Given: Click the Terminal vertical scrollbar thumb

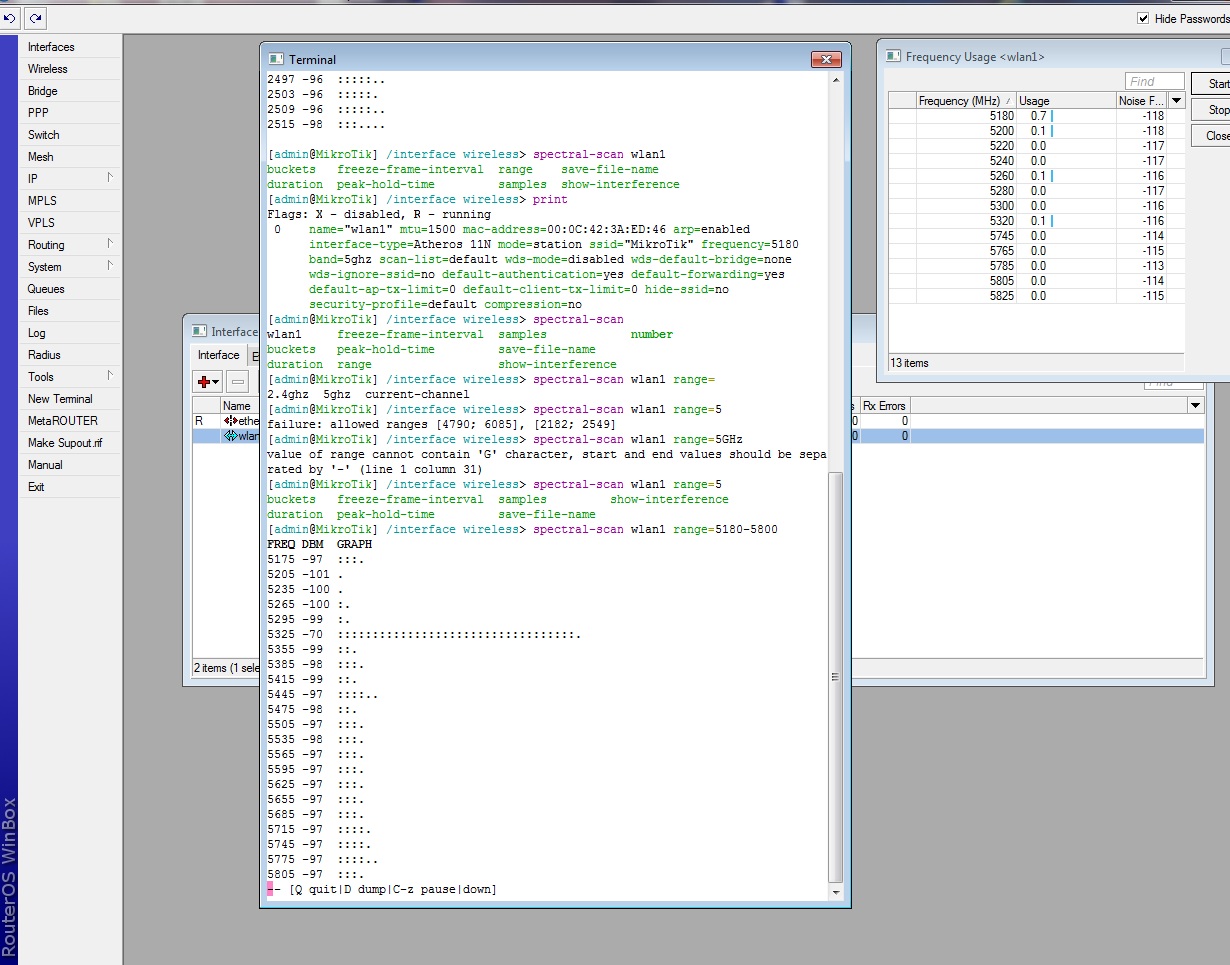Looking at the screenshot, I should pos(836,677).
